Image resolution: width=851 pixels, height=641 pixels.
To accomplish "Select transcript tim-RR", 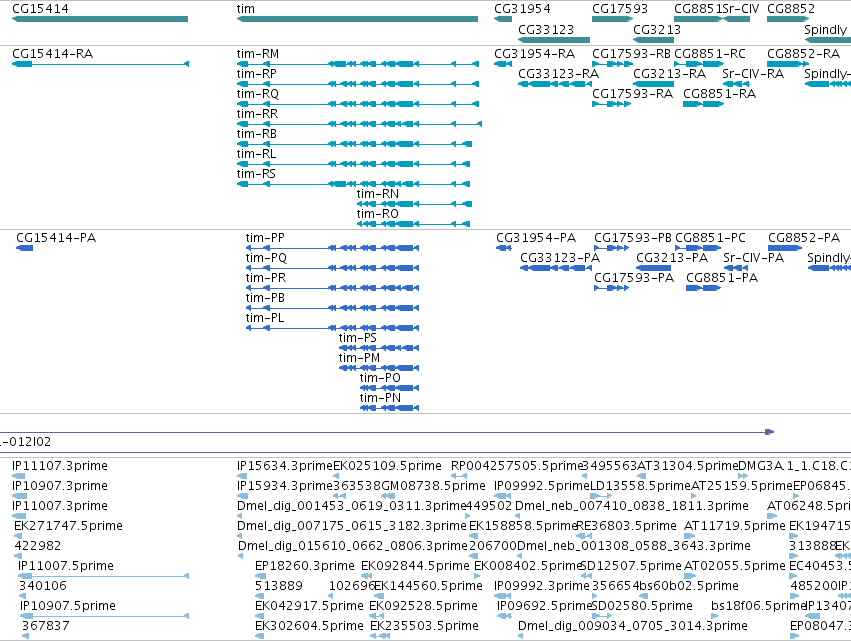I will tap(359, 124).
